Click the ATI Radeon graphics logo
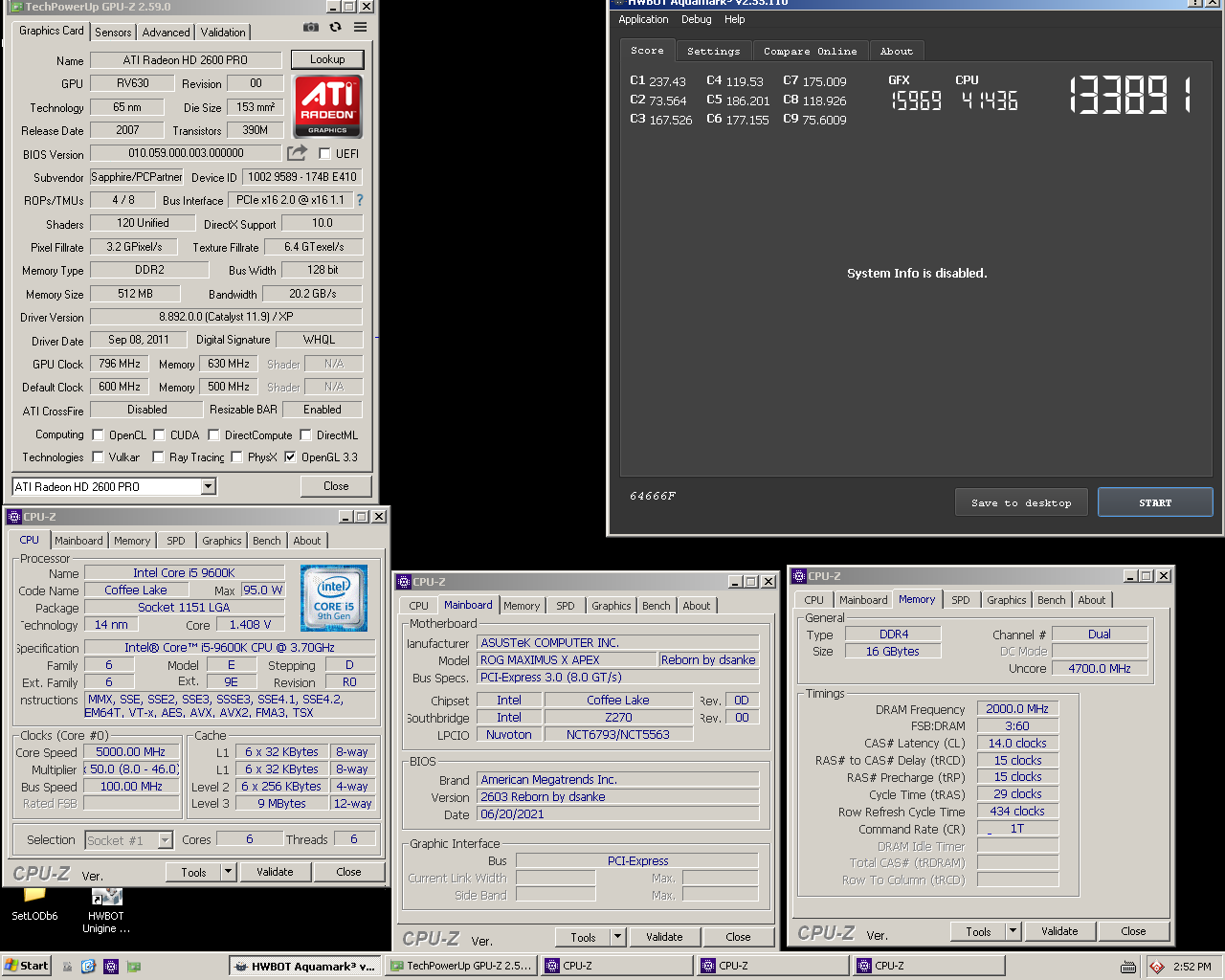Viewport: 1225px width, 980px height. (x=327, y=106)
